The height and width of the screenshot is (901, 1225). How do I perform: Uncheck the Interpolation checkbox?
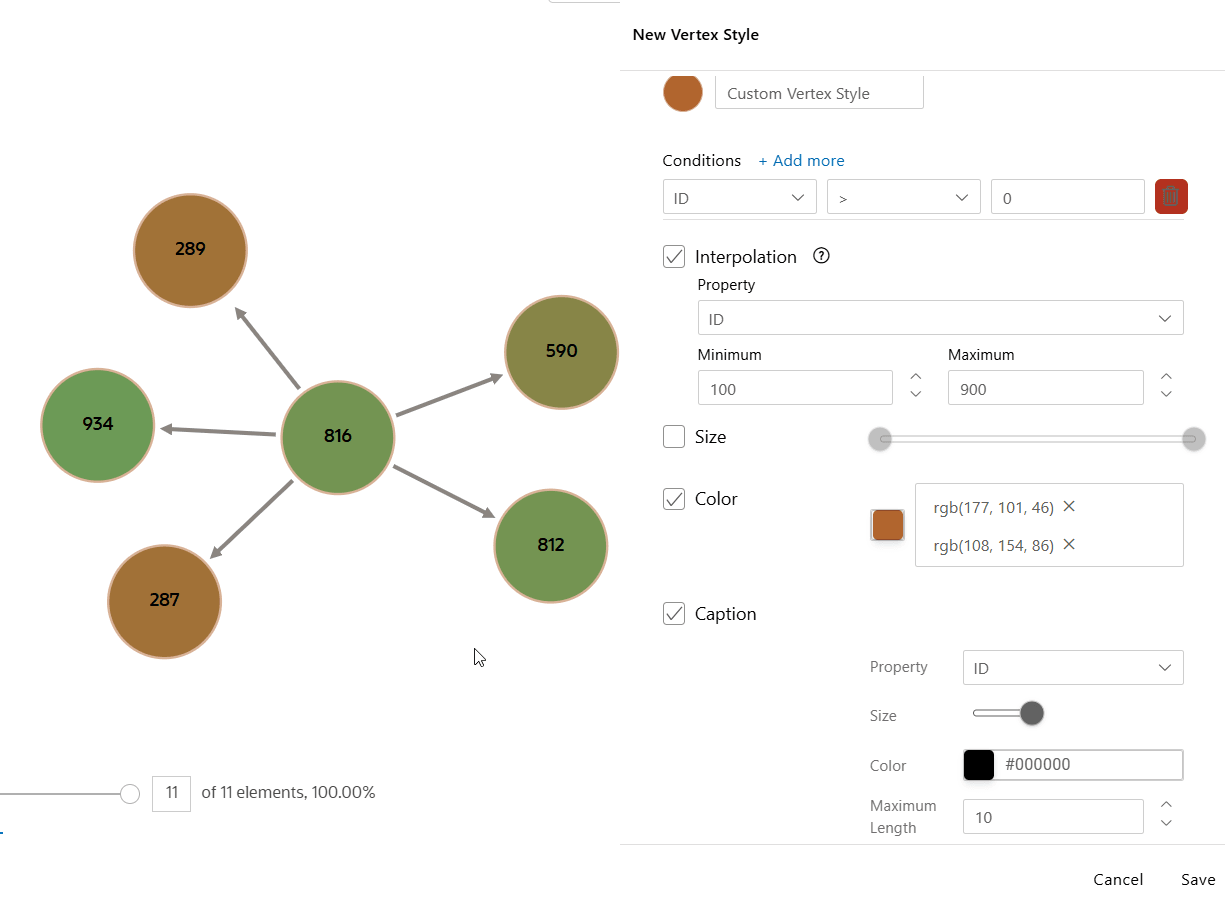coord(674,256)
